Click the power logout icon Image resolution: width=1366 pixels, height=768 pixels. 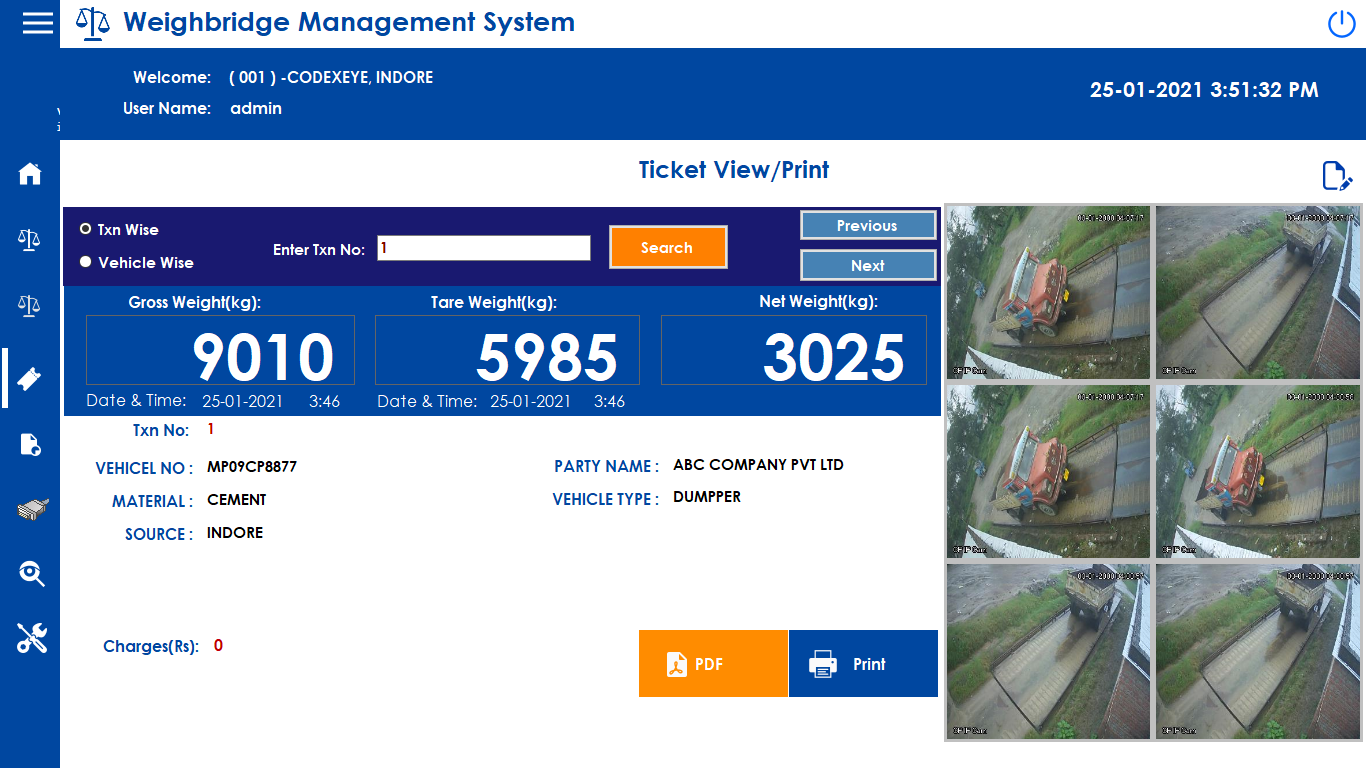point(1341,24)
